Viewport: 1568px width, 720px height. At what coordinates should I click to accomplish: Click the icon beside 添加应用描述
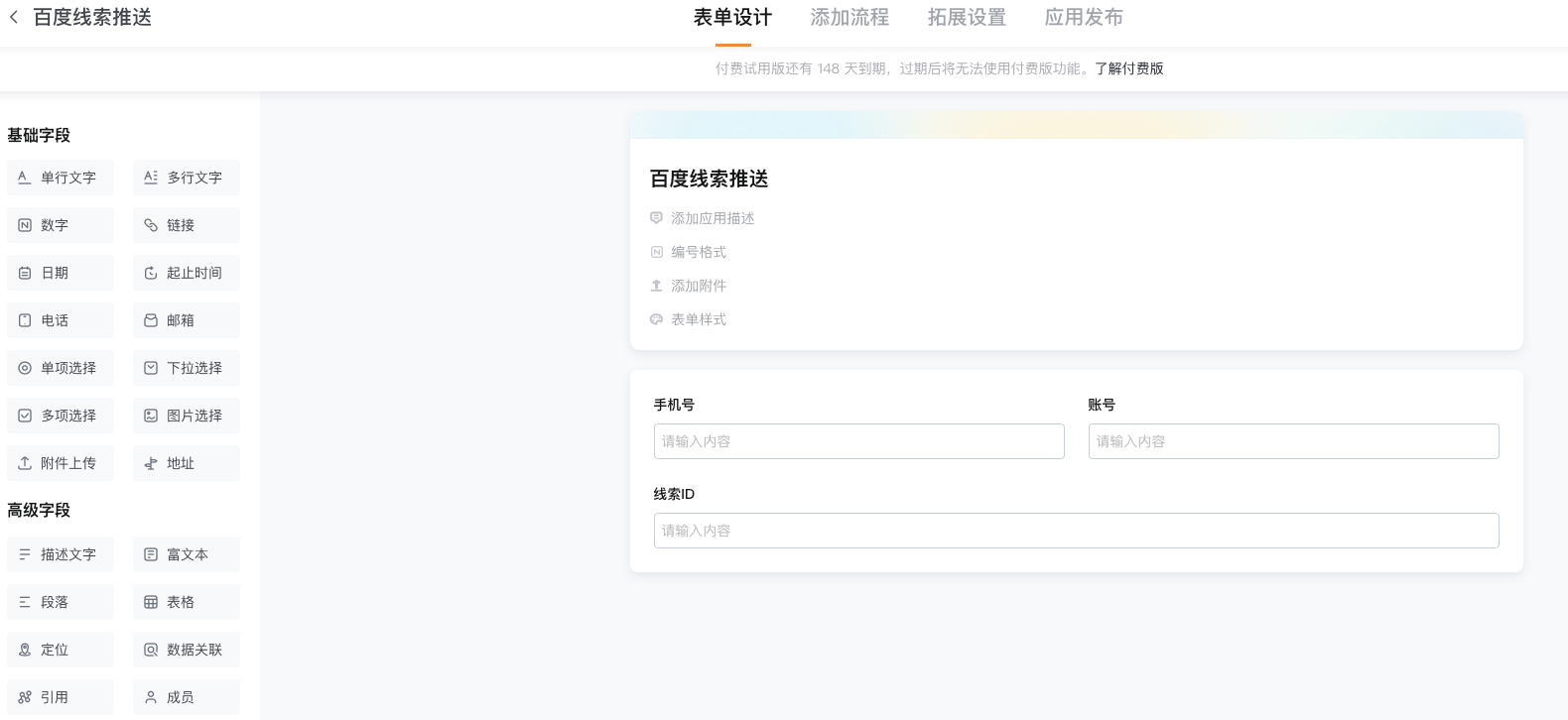click(x=656, y=218)
